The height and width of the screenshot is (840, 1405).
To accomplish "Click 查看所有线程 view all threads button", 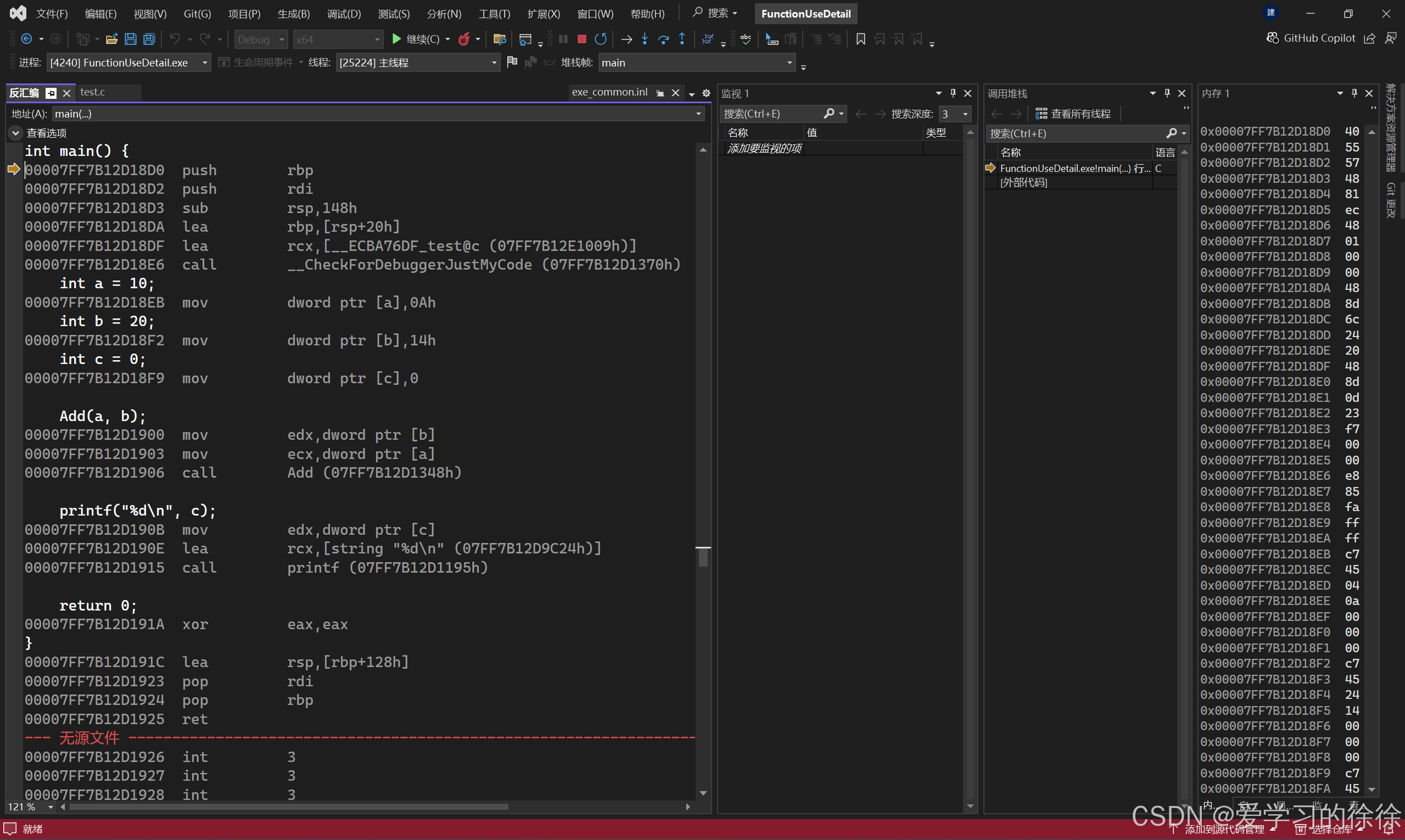I will 1073,114.
